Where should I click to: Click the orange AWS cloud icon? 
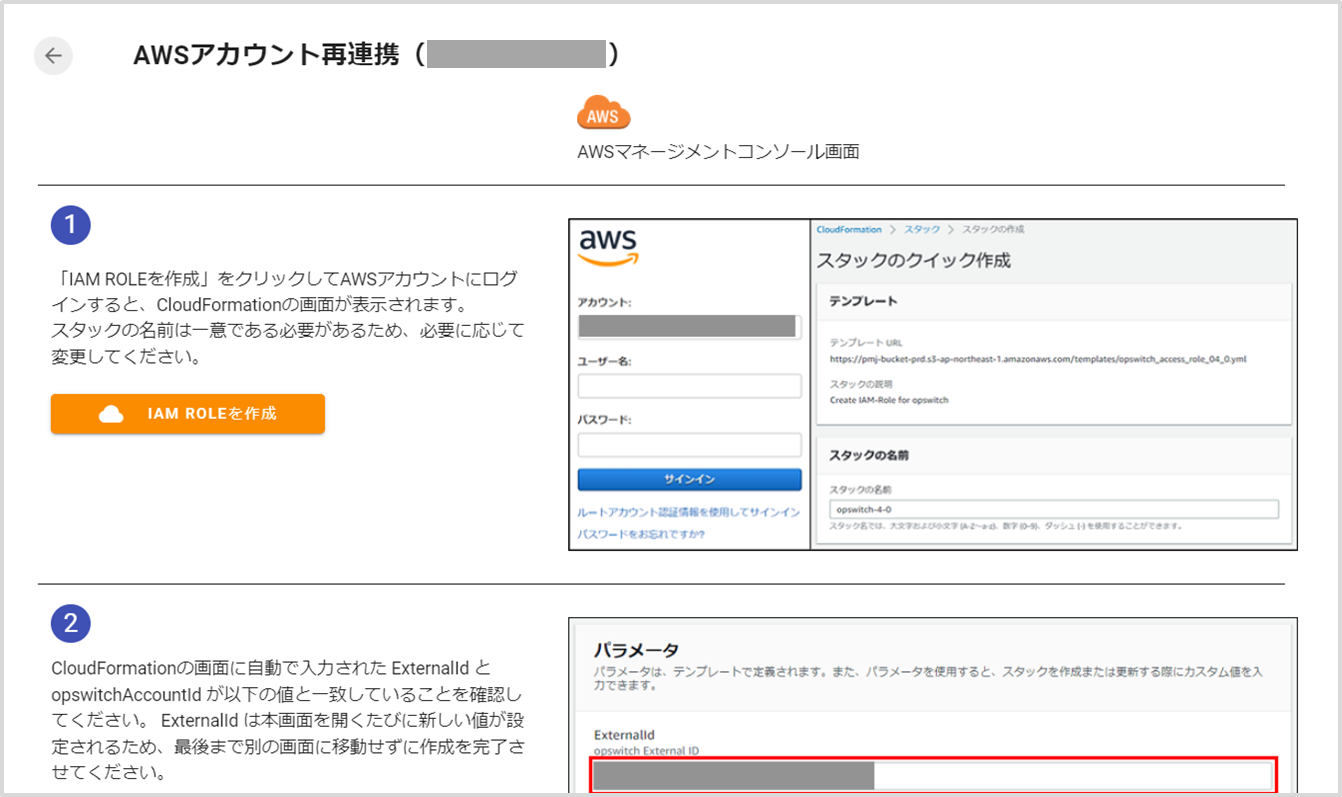click(603, 113)
